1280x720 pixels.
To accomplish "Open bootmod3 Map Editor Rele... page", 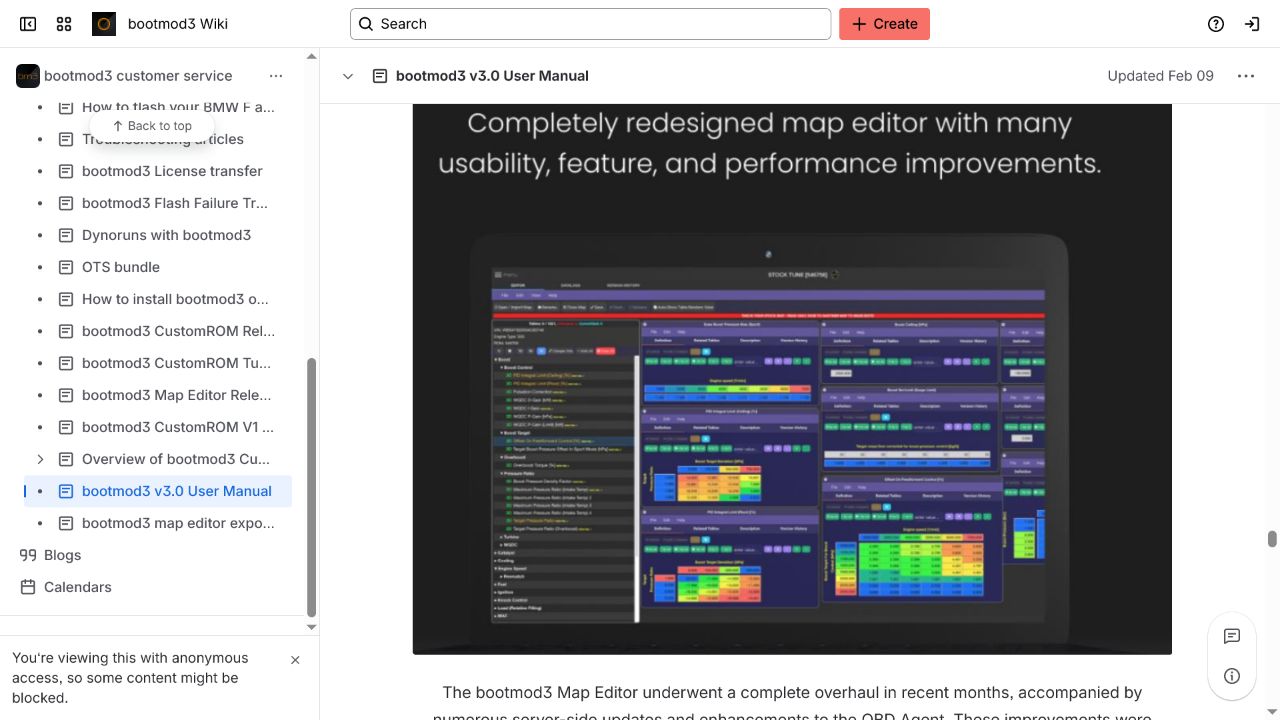I will pyautogui.click(x=176, y=395).
